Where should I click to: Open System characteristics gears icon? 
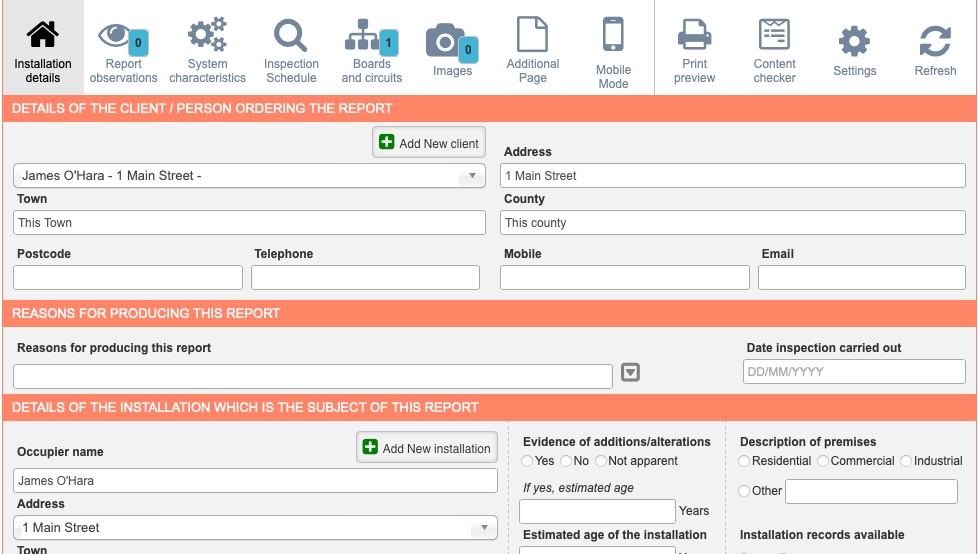click(207, 34)
